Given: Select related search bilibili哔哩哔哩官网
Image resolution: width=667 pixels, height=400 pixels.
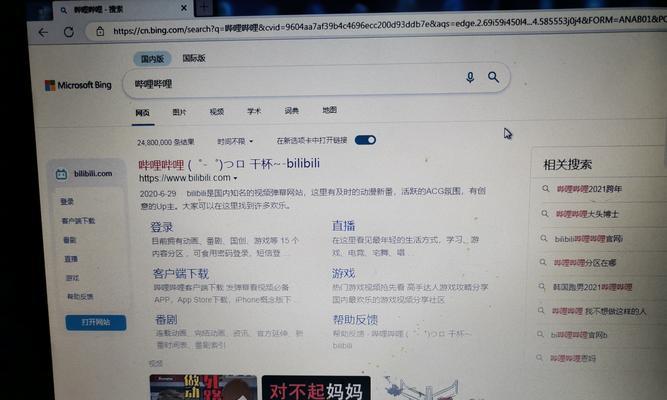Looking at the screenshot, I should tap(589, 239).
